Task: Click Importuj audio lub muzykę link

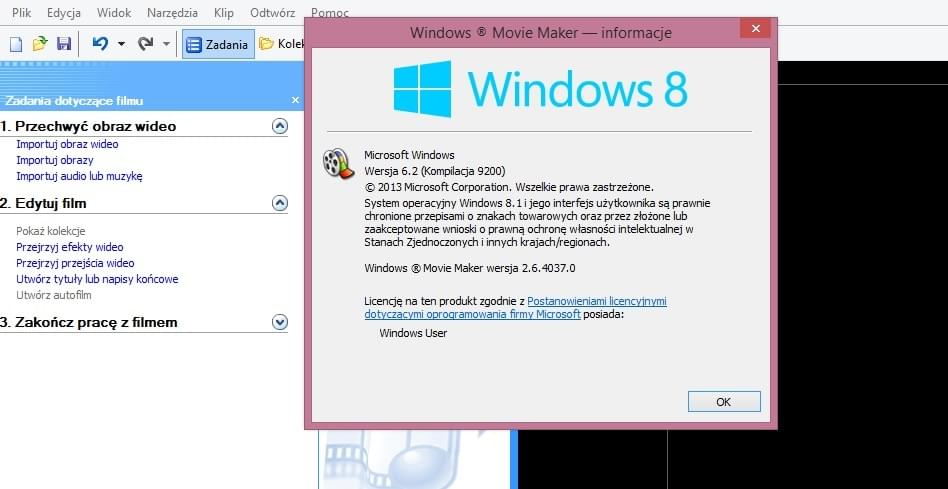Action: coord(79,176)
